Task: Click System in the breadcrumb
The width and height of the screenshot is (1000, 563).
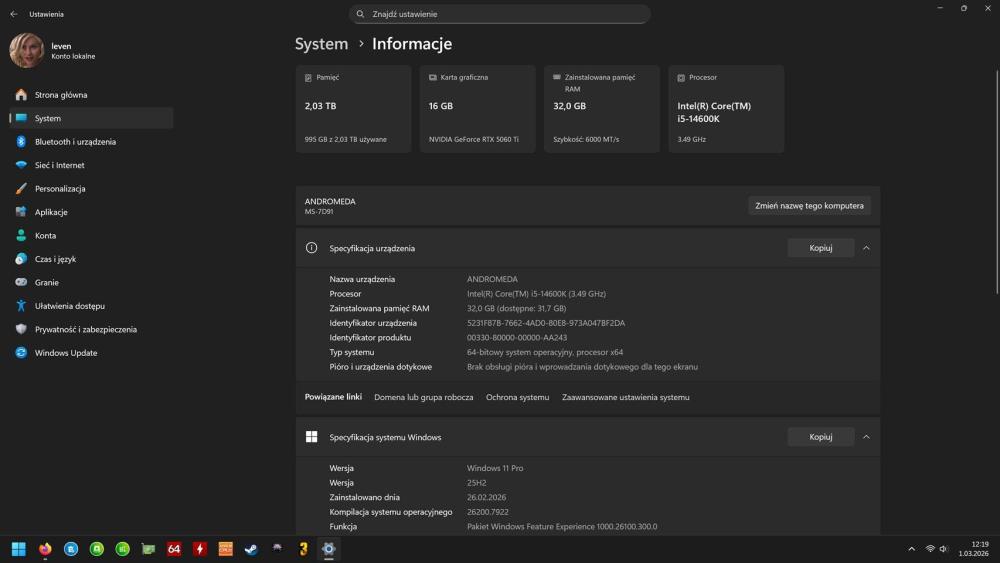Action: point(321,44)
